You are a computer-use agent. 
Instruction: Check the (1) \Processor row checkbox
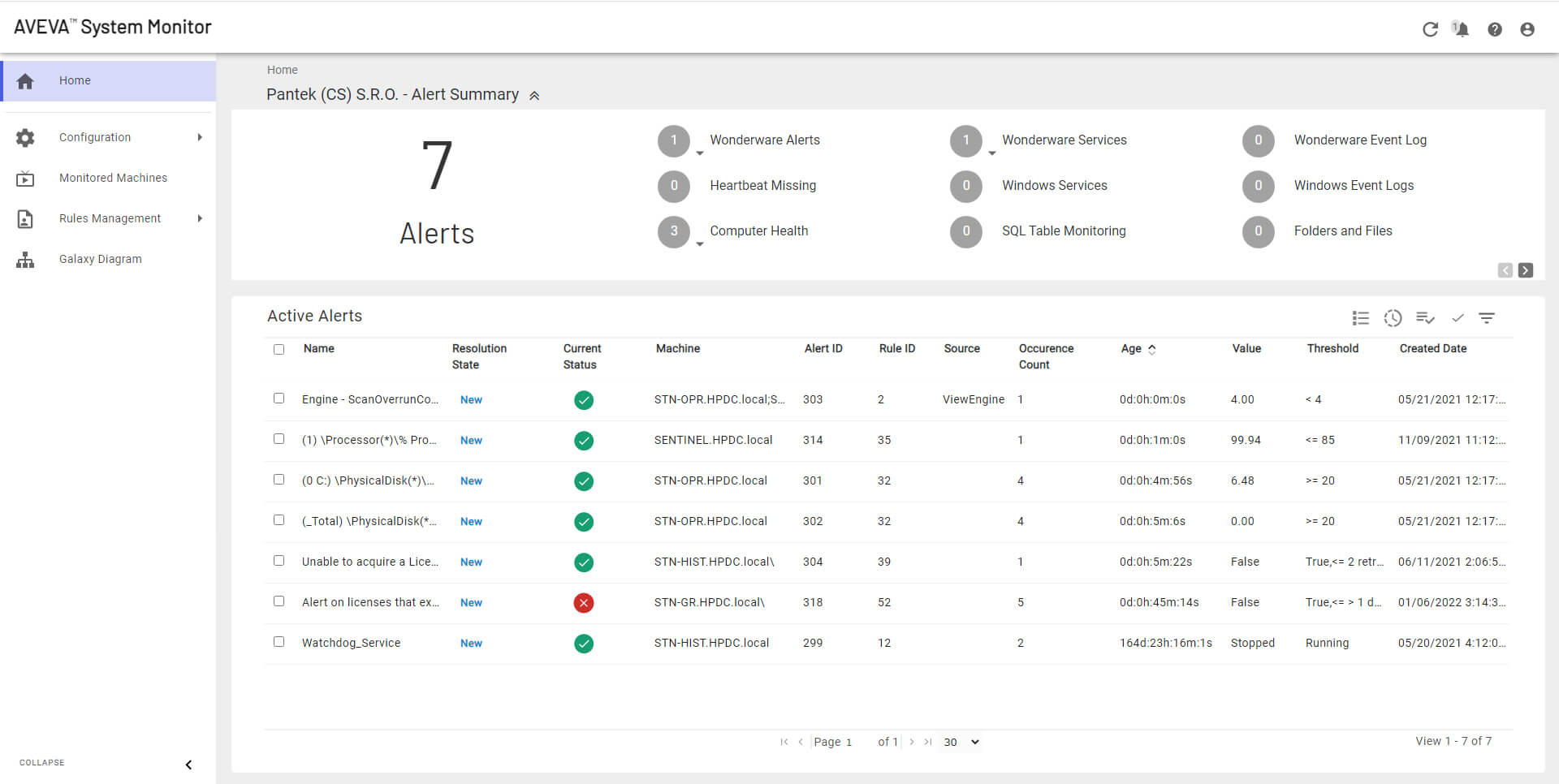pos(279,439)
